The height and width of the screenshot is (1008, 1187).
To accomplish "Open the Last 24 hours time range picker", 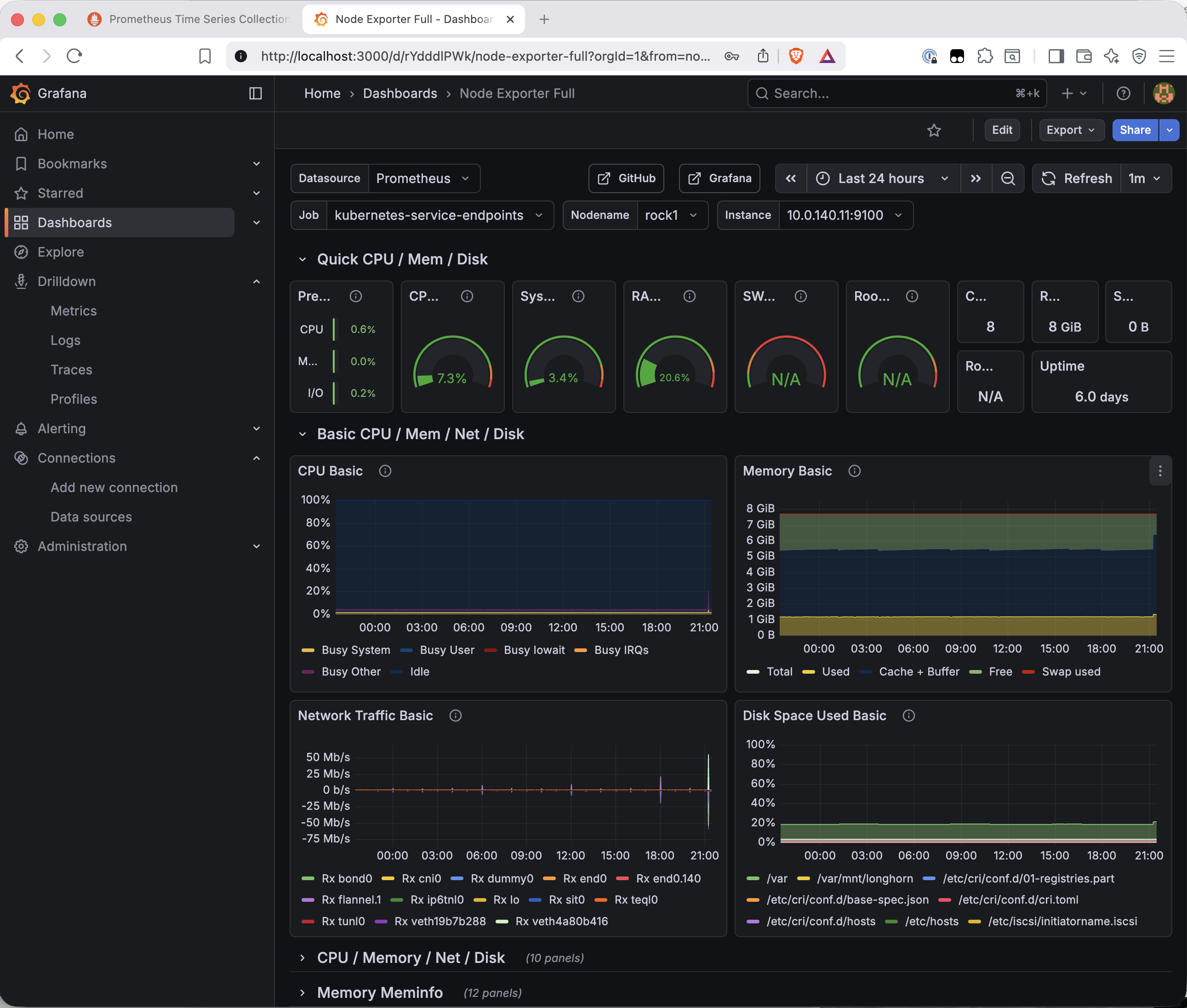I will [881, 178].
